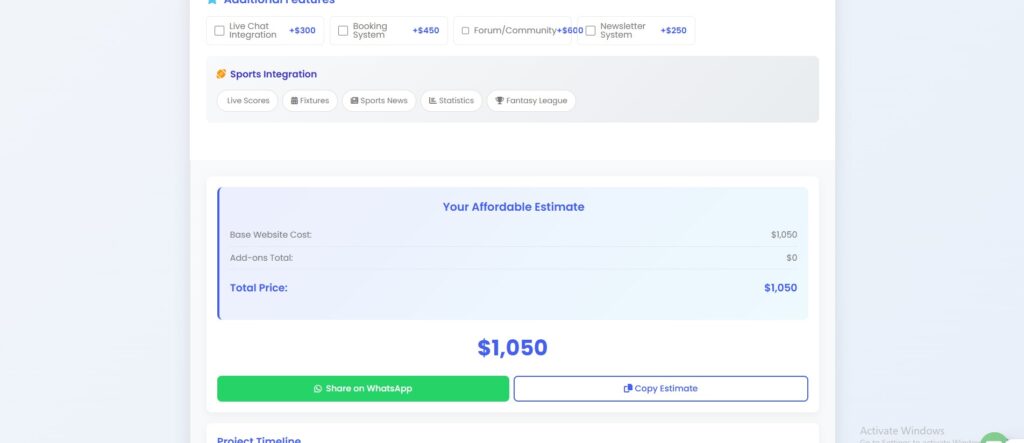Select the Newsletter System checkbox

pos(591,31)
